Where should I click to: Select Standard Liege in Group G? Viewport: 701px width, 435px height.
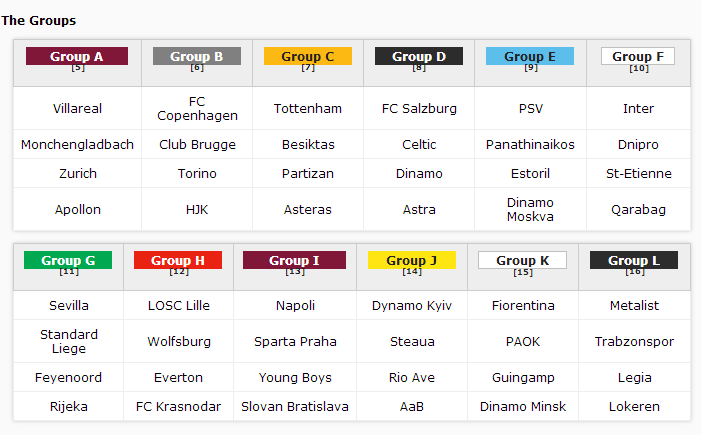click(x=69, y=342)
